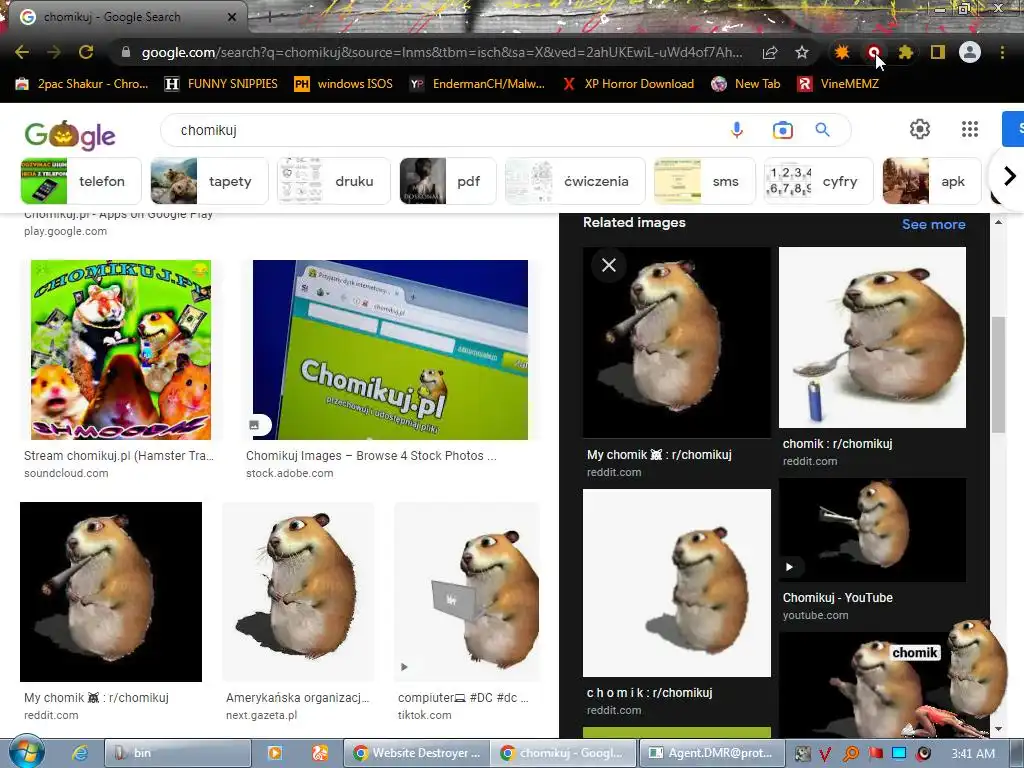Launch Internet Explorer from the taskbar
The height and width of the screenshot is (768, 1024).
(x=80, y=753)
